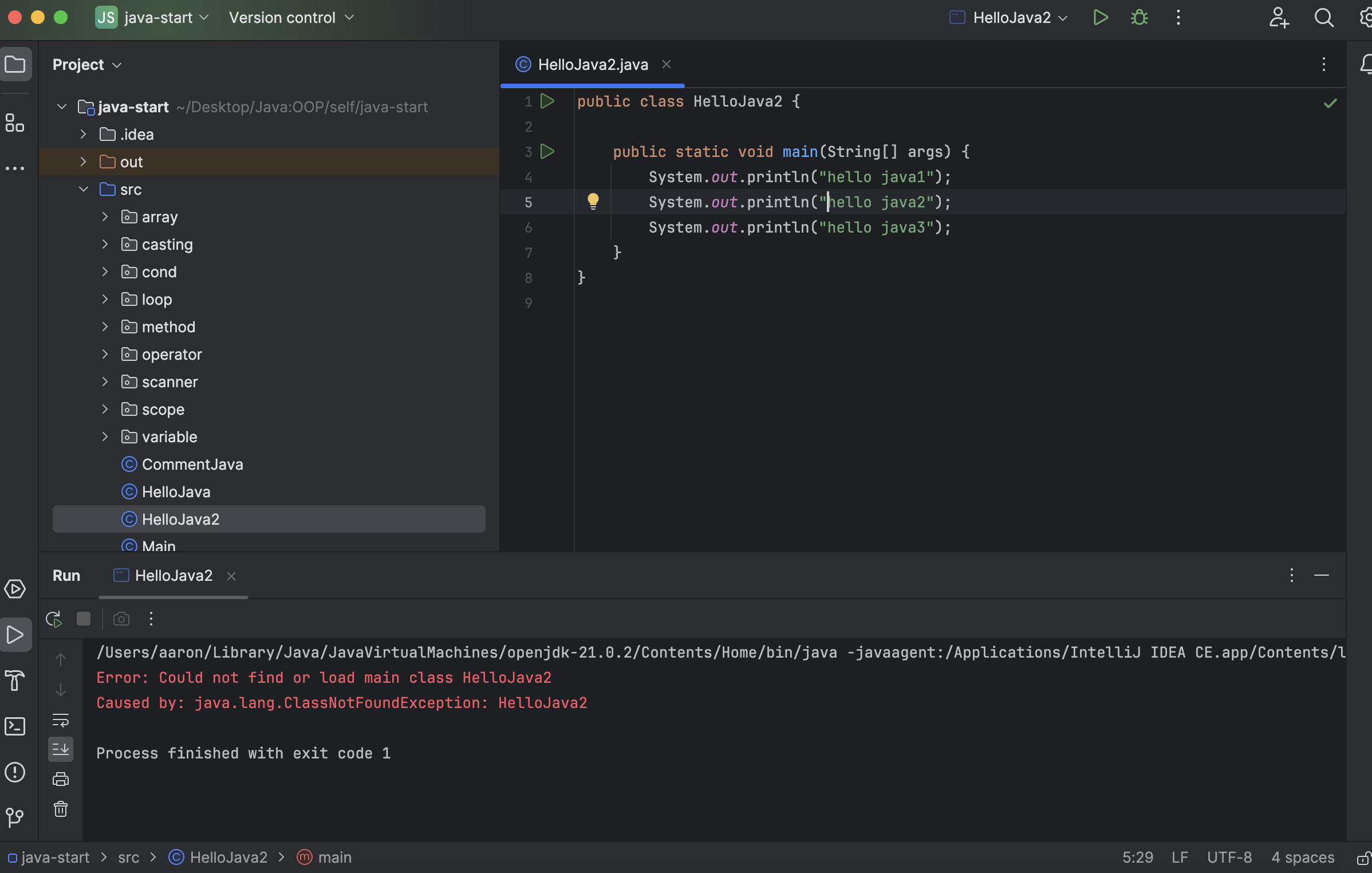
Task: Click the line 5 run gutter play arrow
Action: tap(548, 202)
